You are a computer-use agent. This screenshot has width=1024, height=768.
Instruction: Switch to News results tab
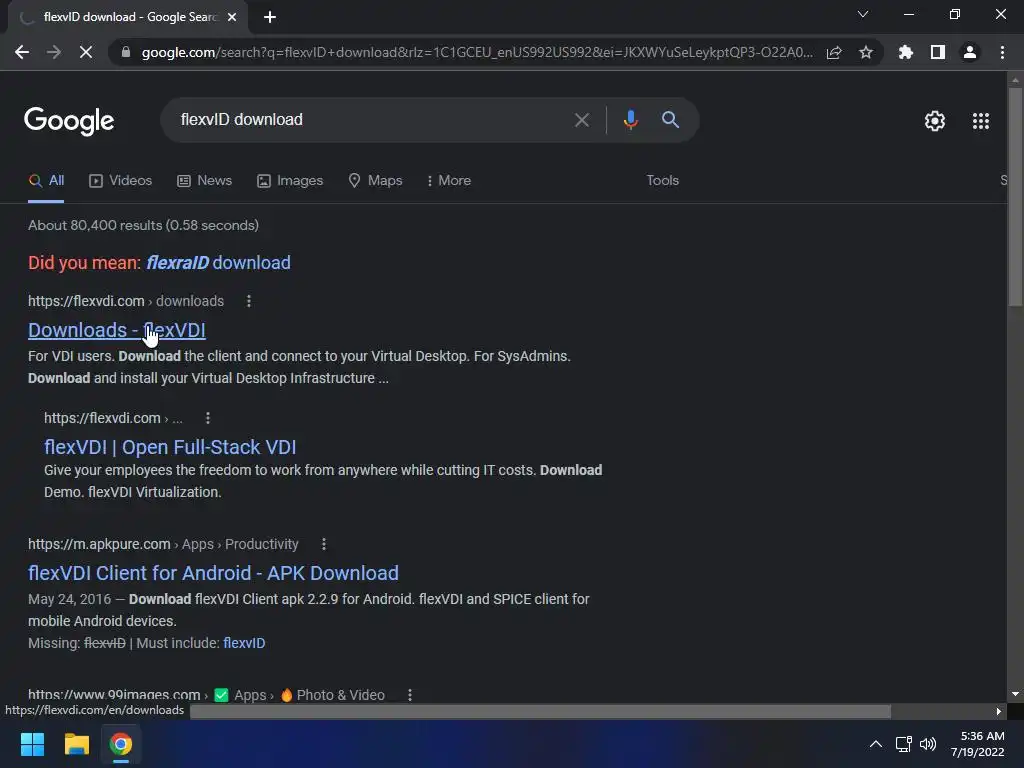pos(204,181)
